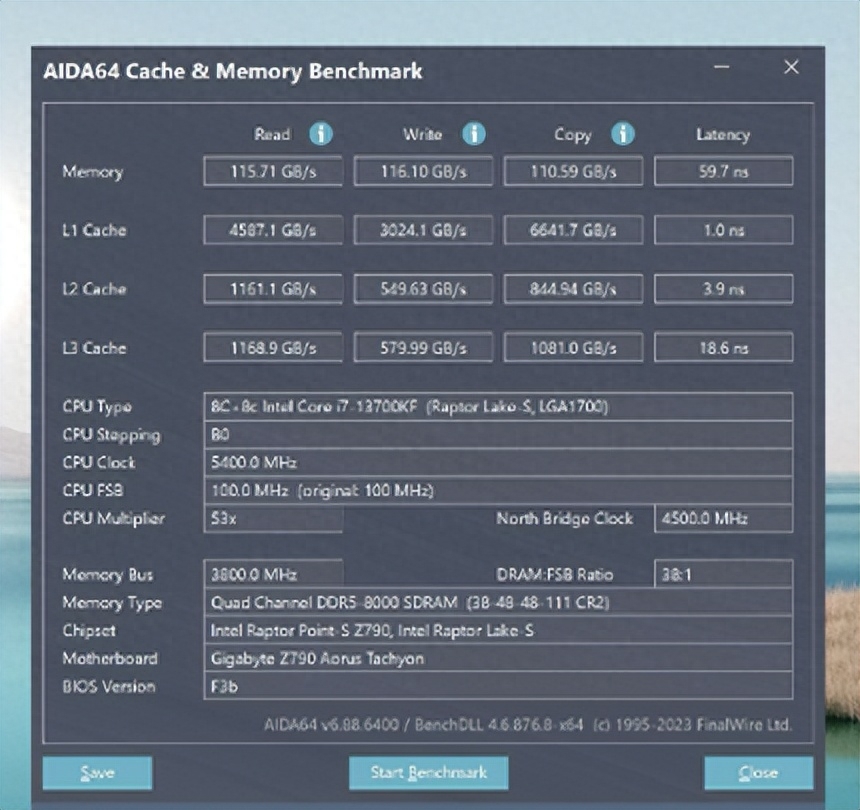
Task: Click the CPU Stepping value B0
Action: tap(498, 435)
